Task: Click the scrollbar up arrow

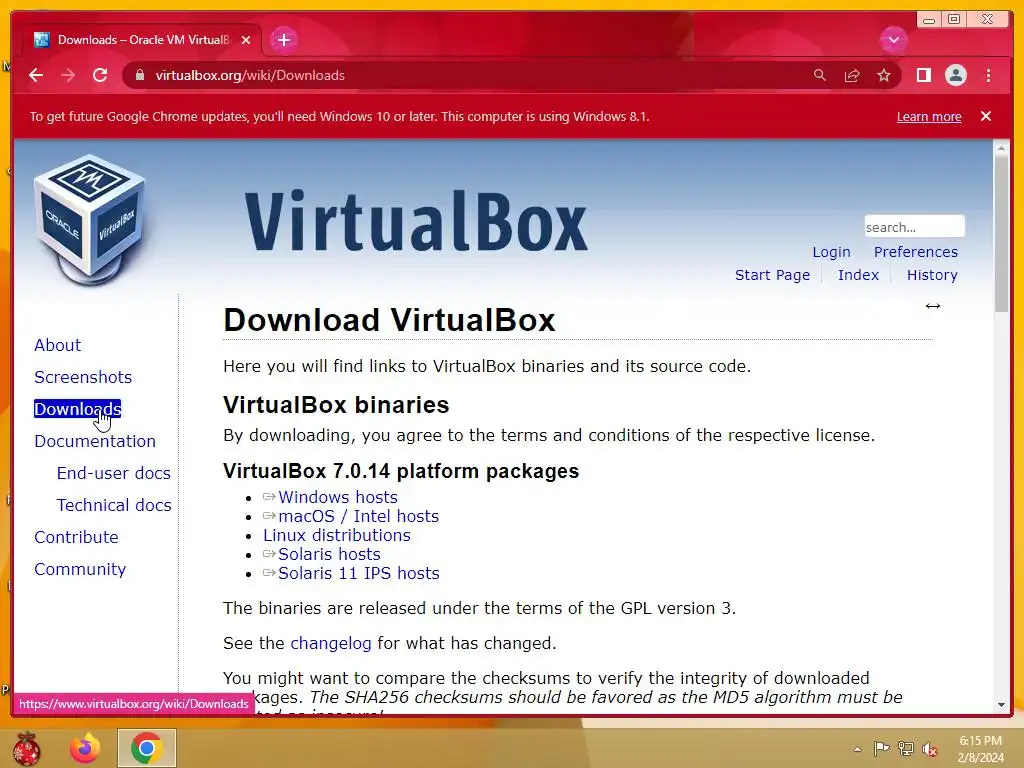Action: click(x=1001, y=148)
